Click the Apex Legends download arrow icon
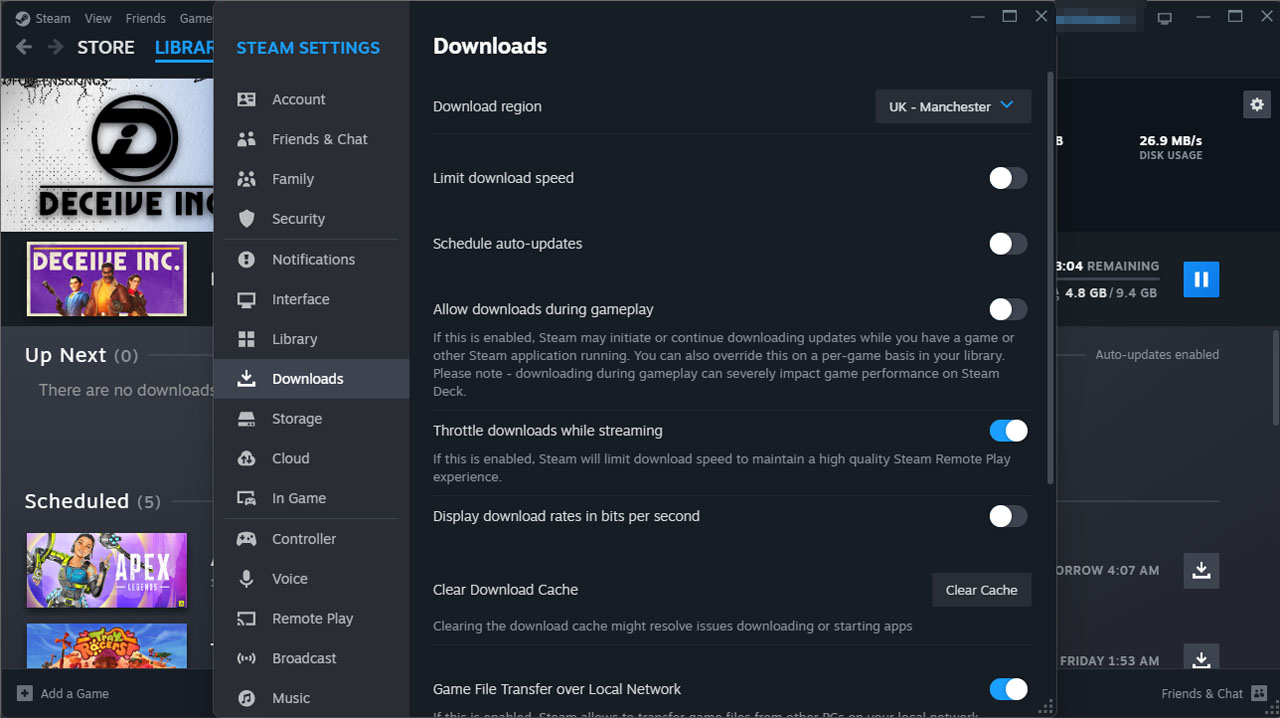The image size is (1280, 718). [1201, 570]
